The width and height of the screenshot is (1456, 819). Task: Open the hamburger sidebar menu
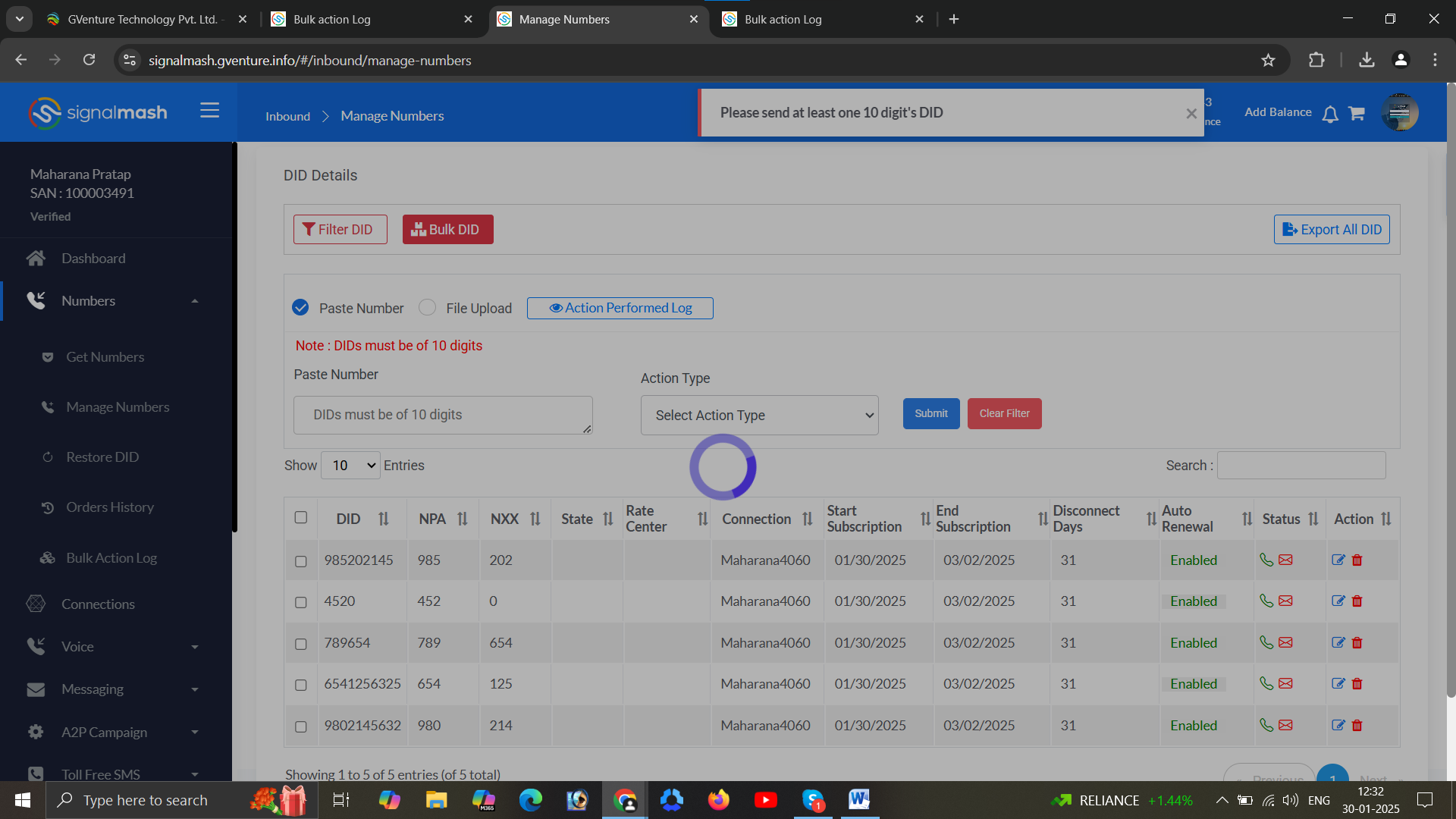[210, 111]
